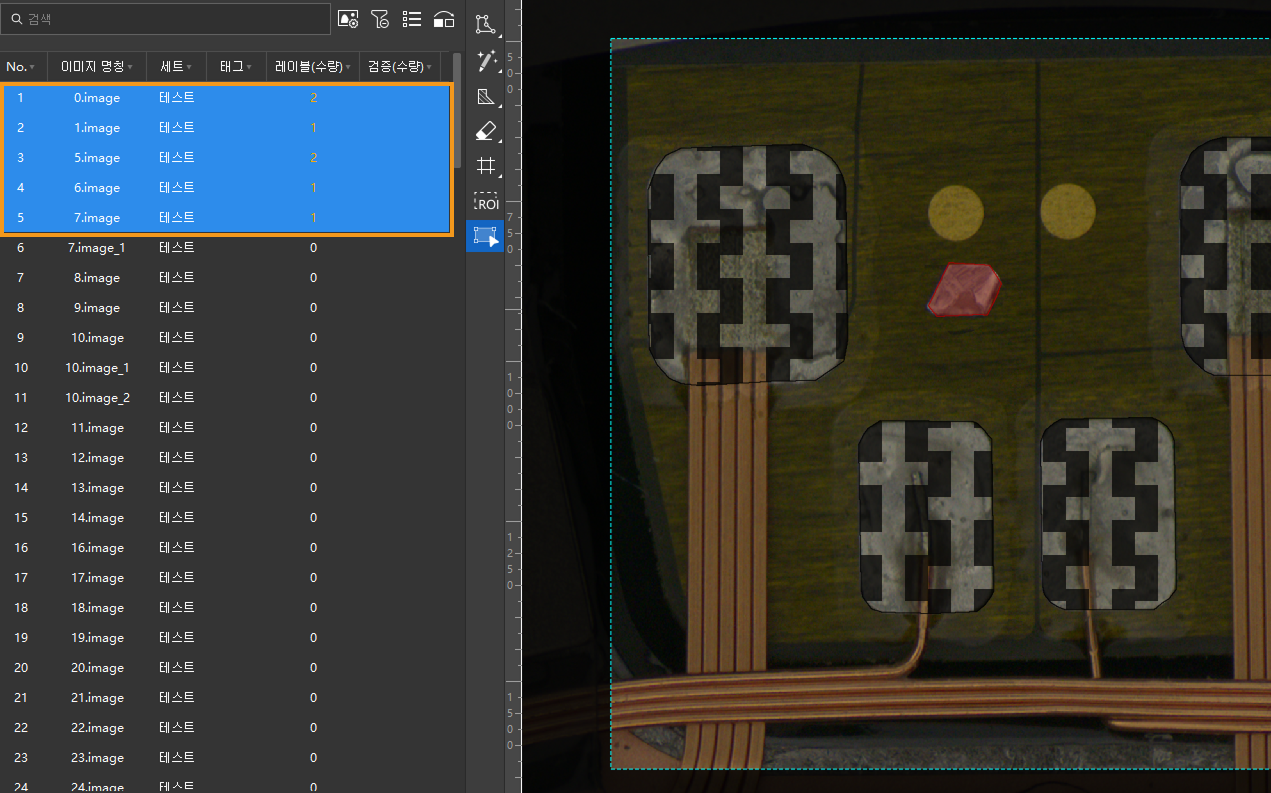The image size is (1271, 793).
Task: Open image import settings icon
Action: coord(348,19)
